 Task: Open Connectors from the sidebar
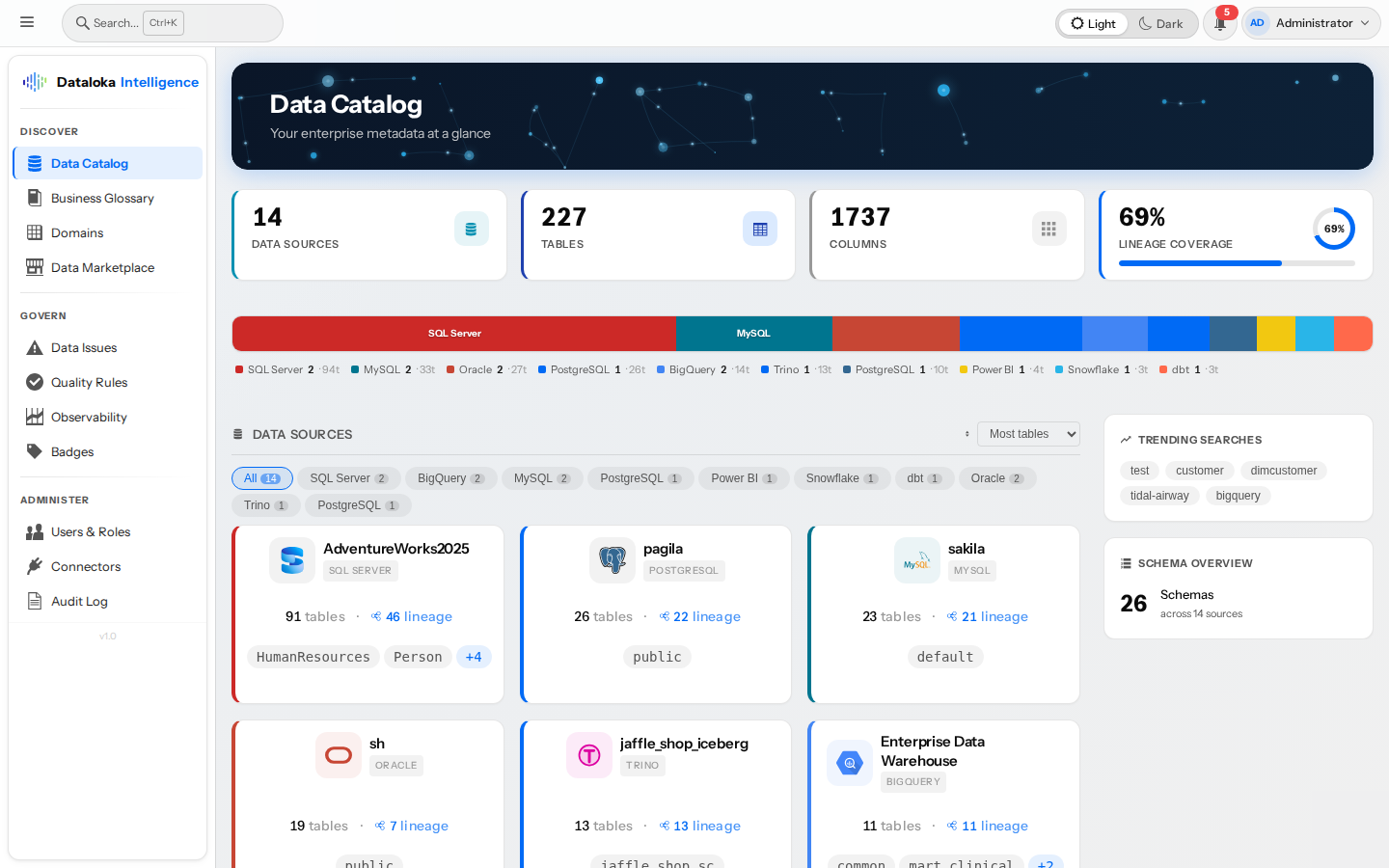35,566
